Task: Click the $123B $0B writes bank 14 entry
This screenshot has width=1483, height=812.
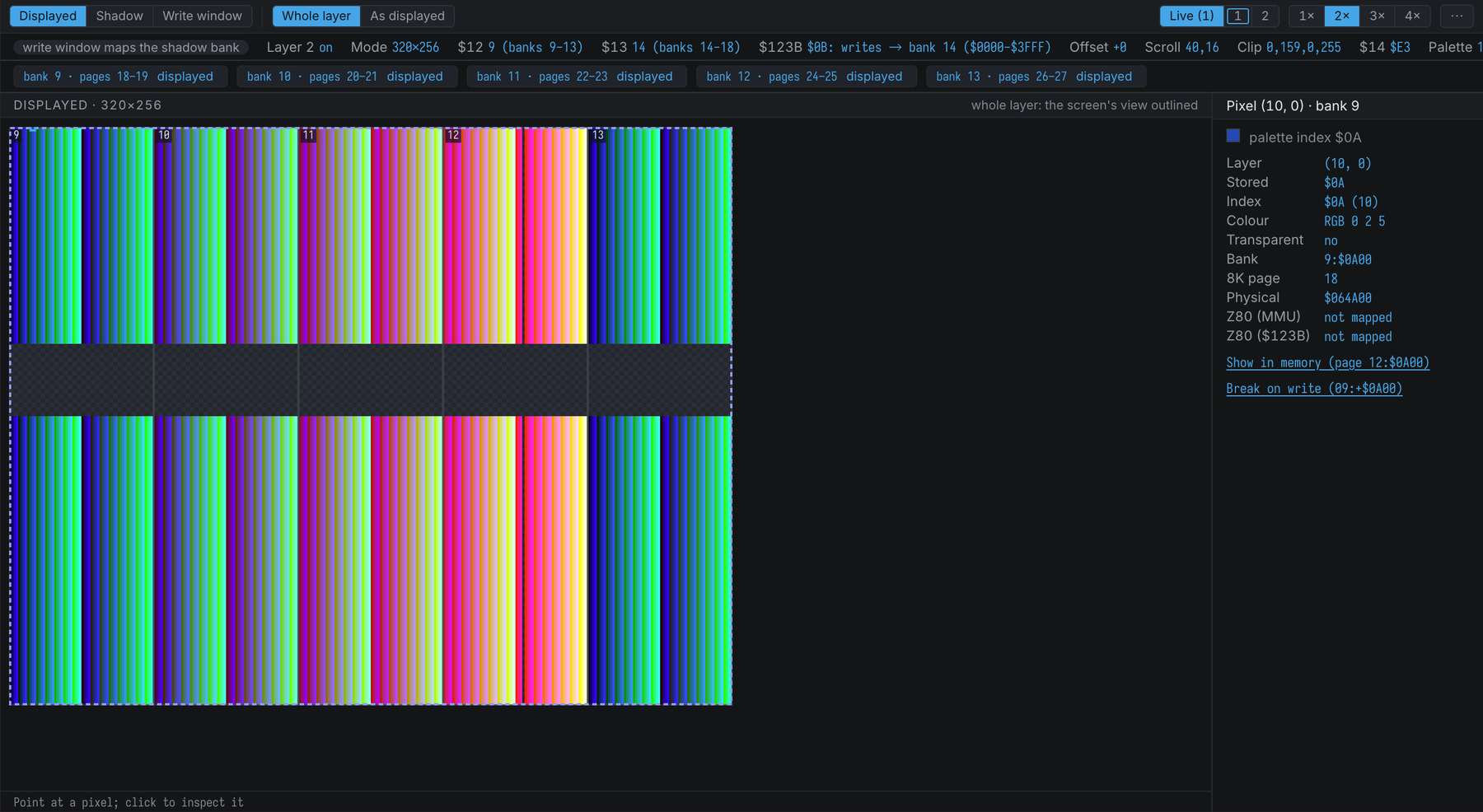Action: [x=905, y=48]
